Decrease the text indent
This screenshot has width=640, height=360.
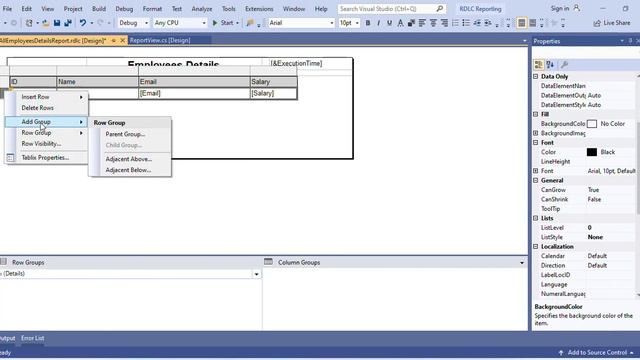point(477,23)
